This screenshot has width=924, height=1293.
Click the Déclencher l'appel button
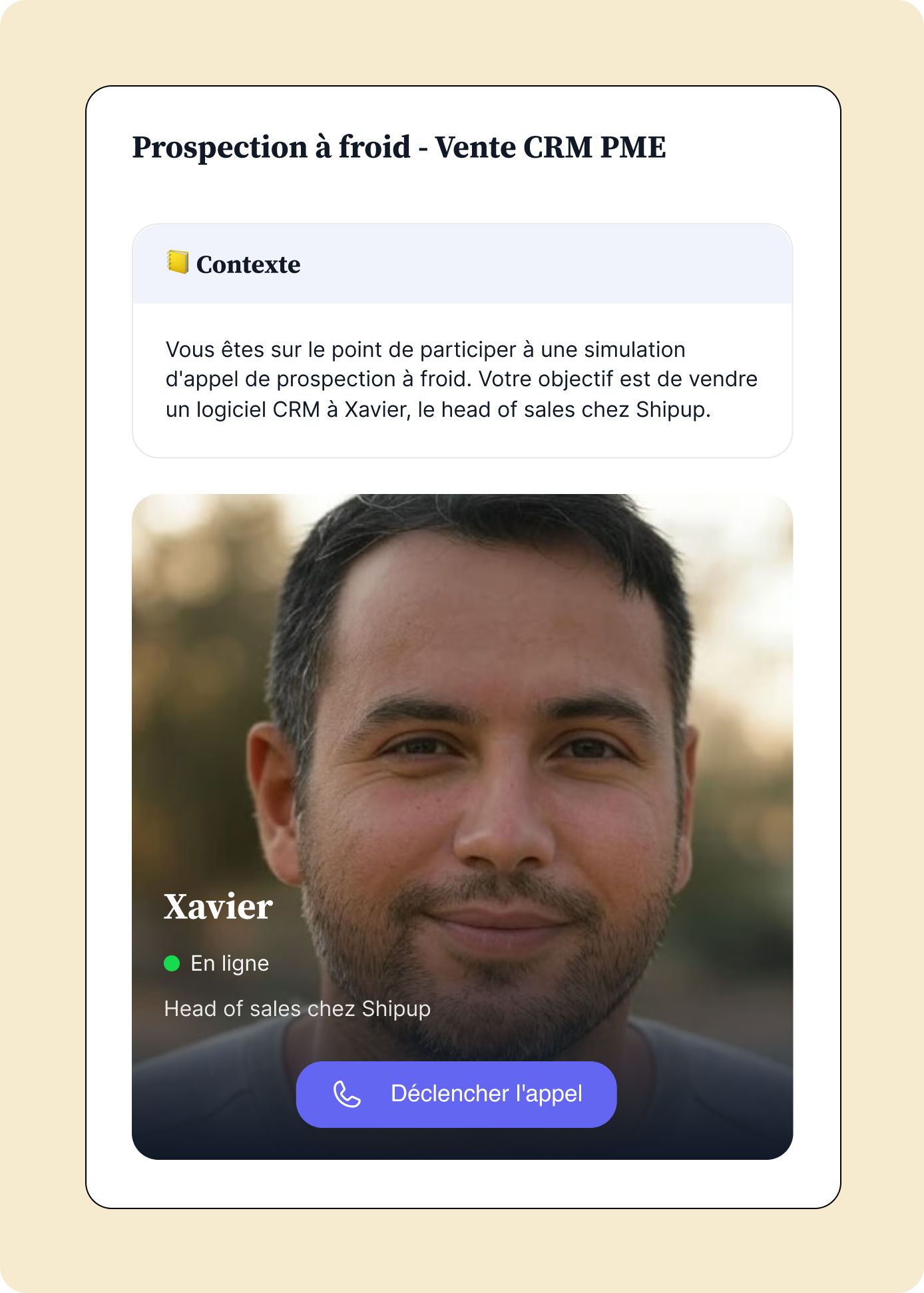tap(456, 1094)
